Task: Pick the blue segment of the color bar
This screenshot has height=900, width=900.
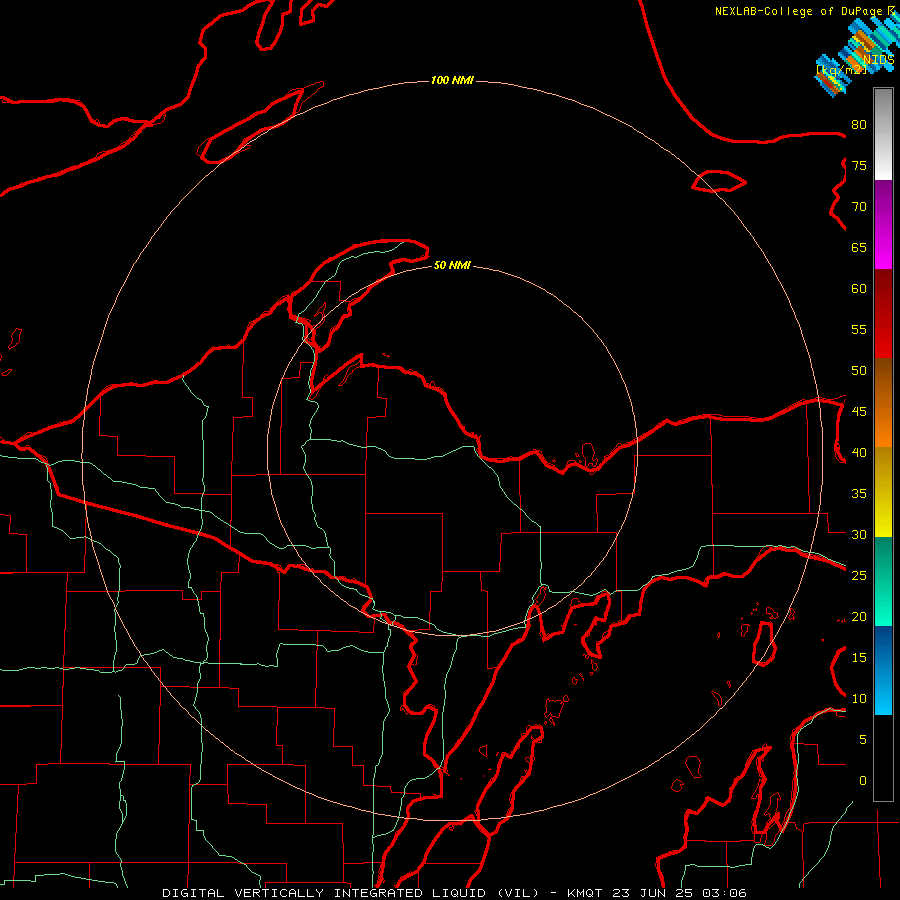Action: pos(883,670)
